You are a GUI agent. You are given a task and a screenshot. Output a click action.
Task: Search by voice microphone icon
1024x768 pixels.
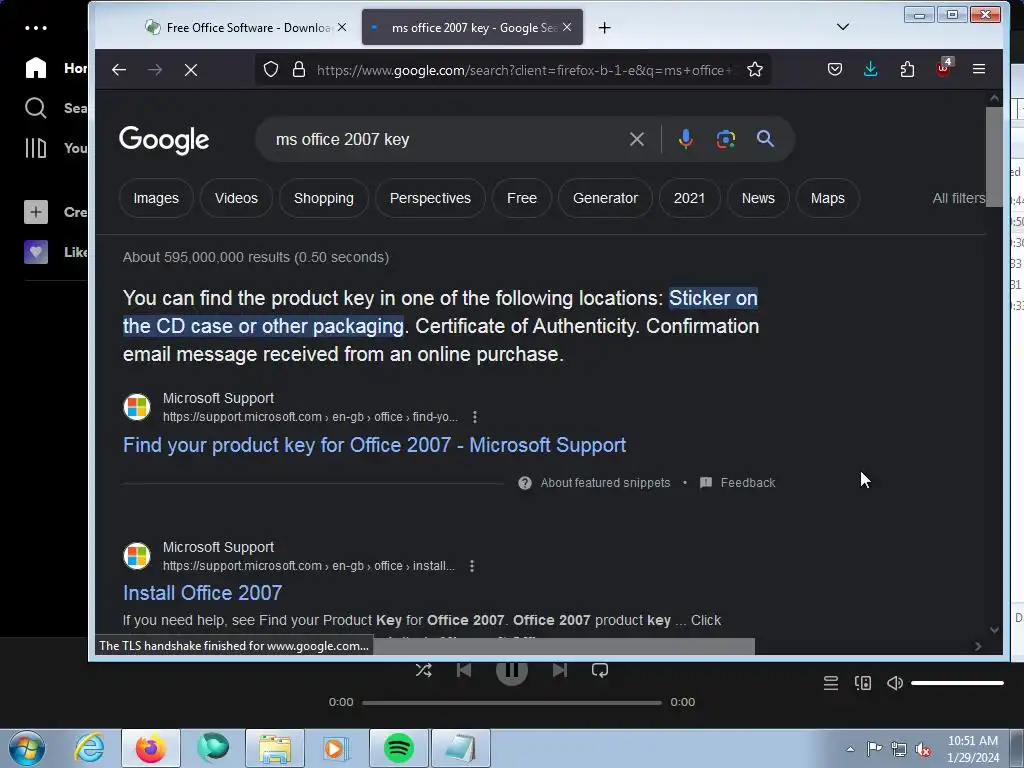(x=686, y=139)
